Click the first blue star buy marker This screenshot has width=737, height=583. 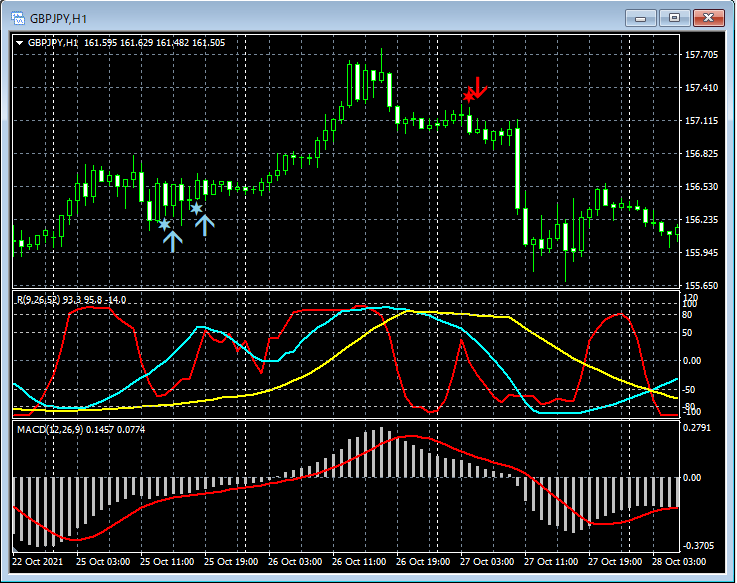pyautogui.click(x=164, y=224)
